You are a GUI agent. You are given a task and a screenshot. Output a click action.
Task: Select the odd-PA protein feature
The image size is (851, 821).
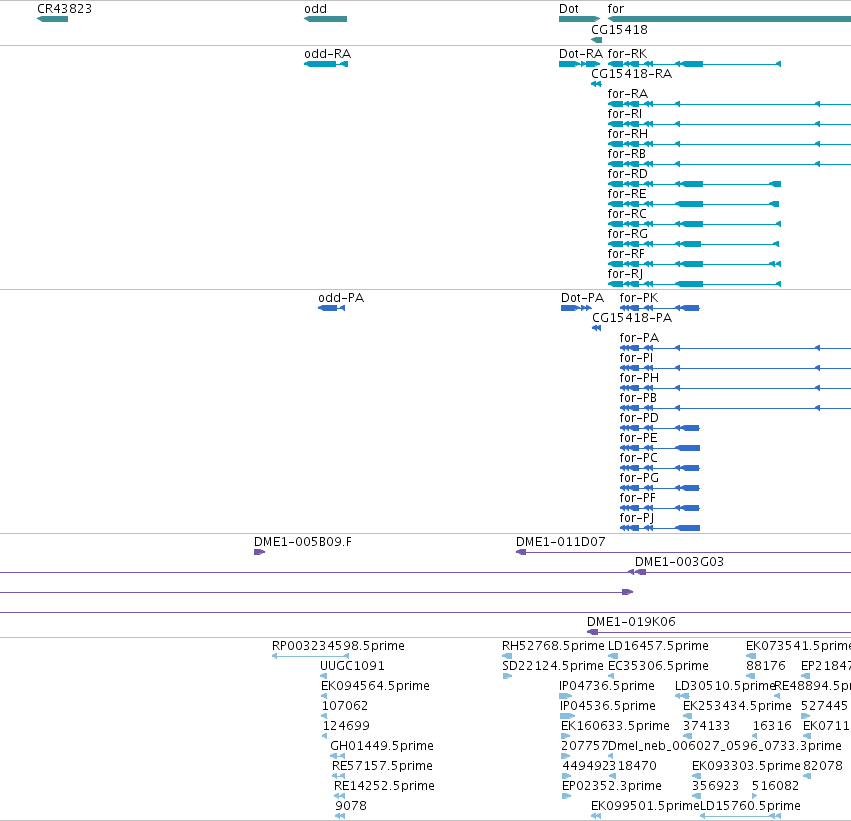(x=331, y=308)
